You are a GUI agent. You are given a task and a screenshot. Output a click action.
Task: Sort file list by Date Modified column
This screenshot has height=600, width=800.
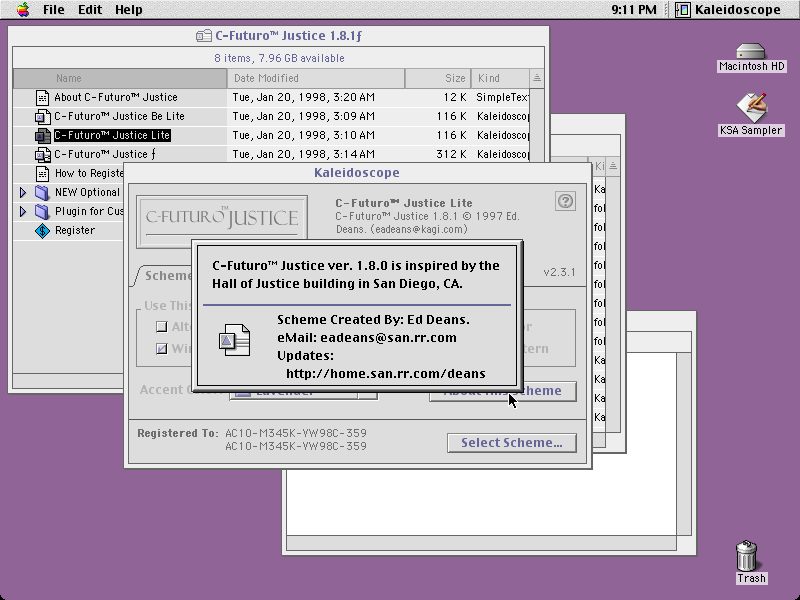point(316,78)
